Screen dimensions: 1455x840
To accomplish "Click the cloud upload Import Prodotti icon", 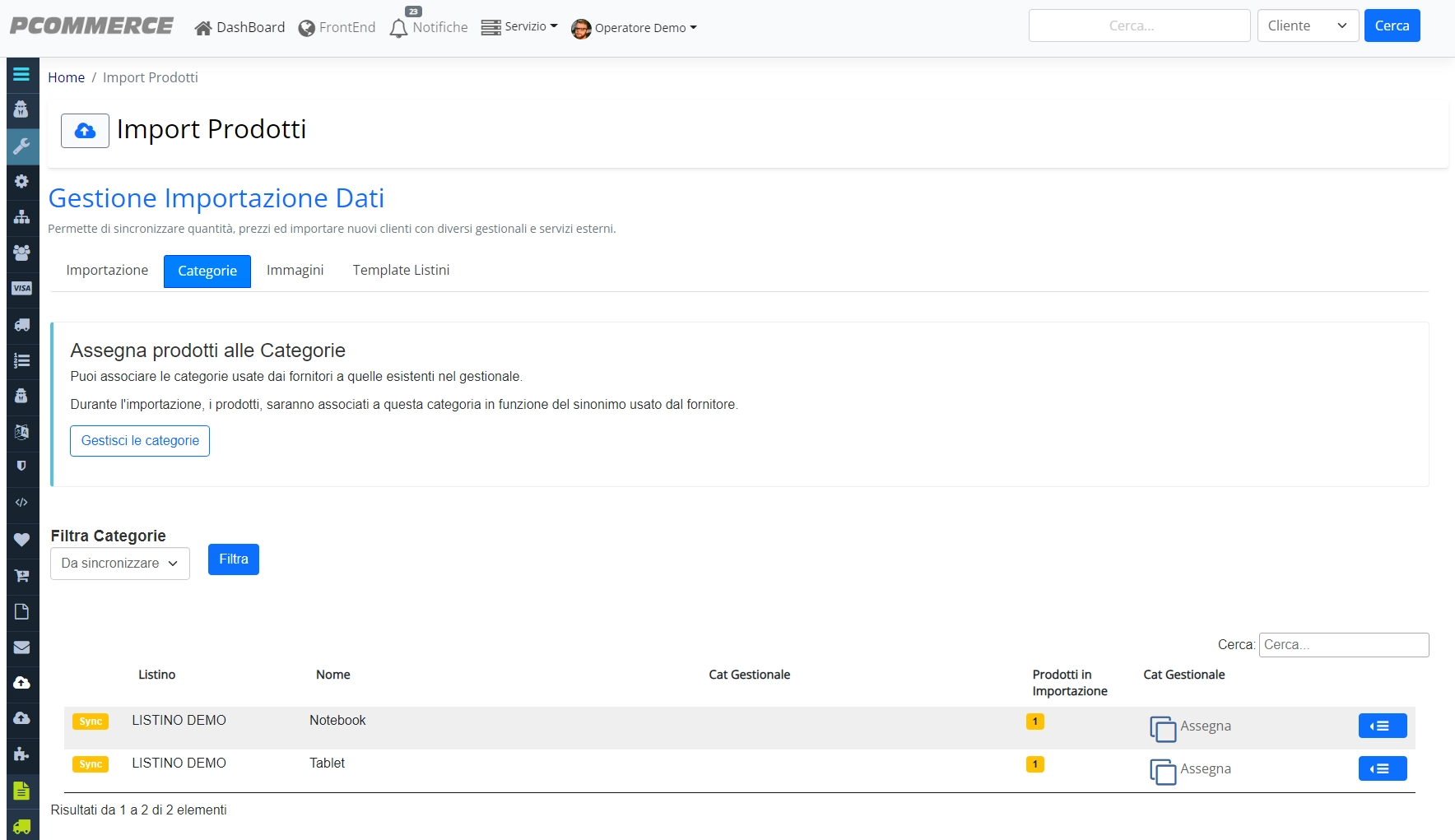I will (x=85, y=131).
